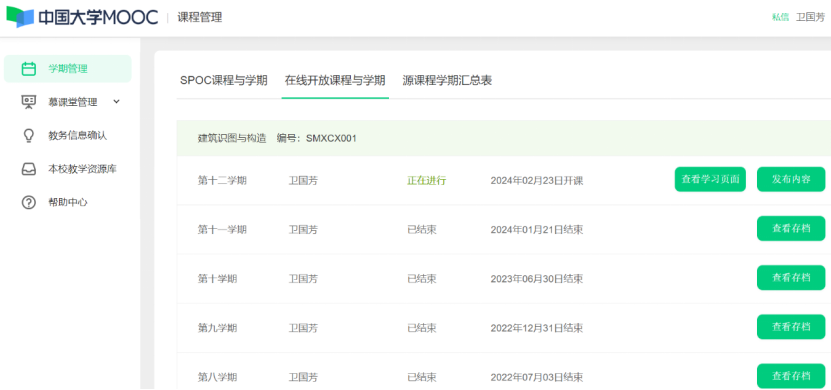This screenshot has width=831, height=390.
Task: Select the 建筑识图与构造 course header row
Action: coord(503,138)
